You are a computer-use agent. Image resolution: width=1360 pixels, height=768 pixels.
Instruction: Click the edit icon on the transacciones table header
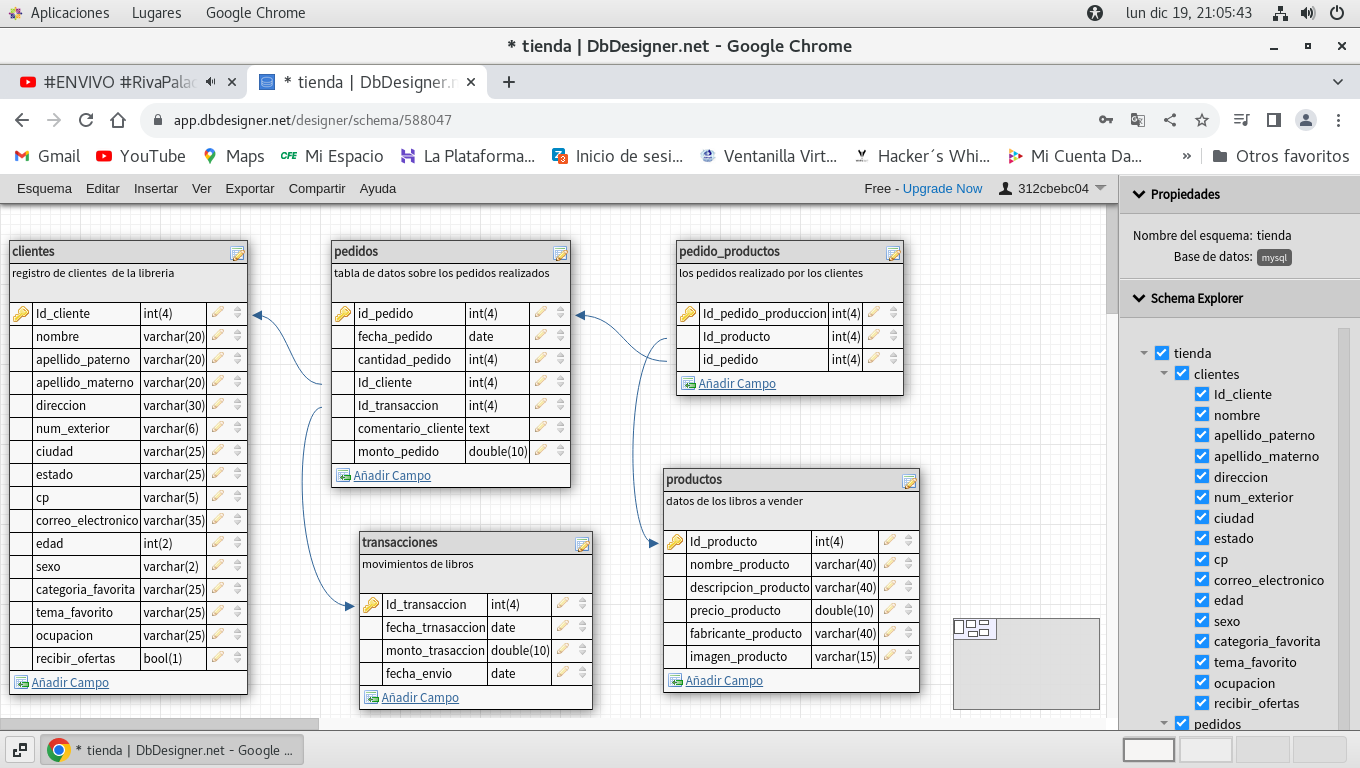point(582,544)
